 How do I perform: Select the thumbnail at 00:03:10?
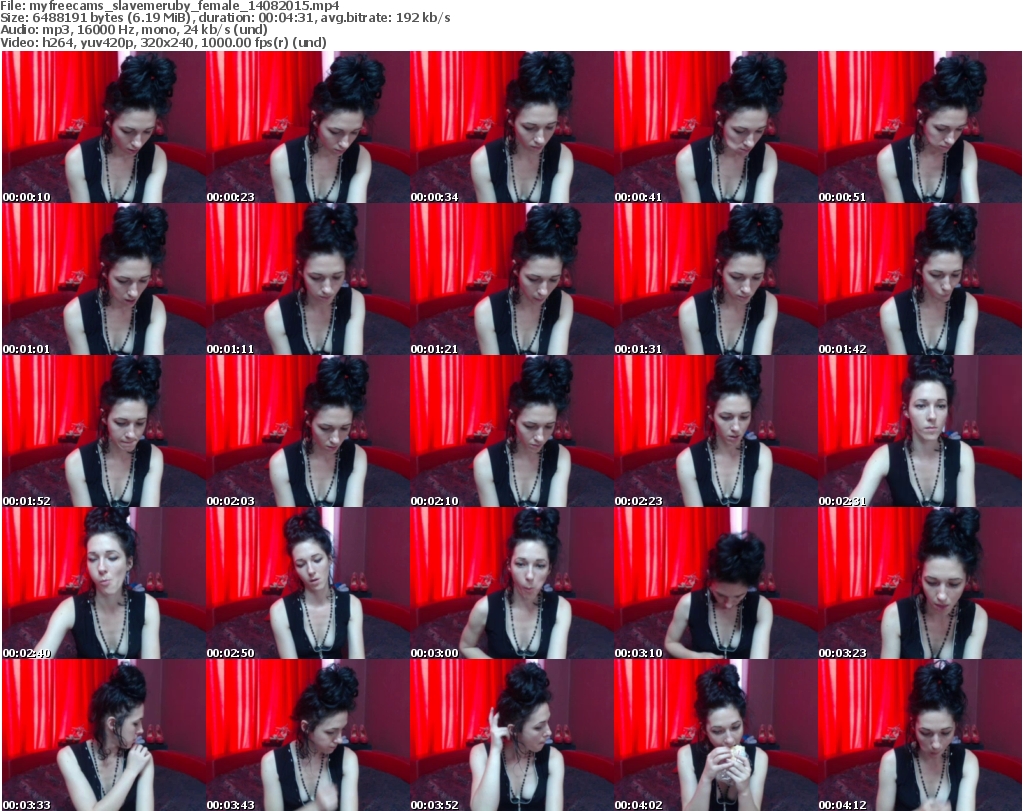tap(716, 583)
